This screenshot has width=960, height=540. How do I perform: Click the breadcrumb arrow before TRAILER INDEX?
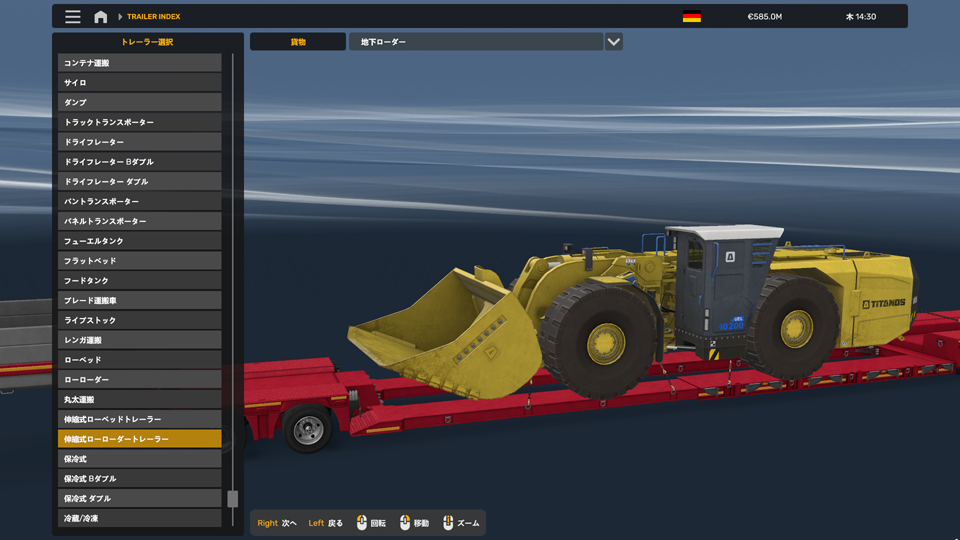[x=120, y=17]
